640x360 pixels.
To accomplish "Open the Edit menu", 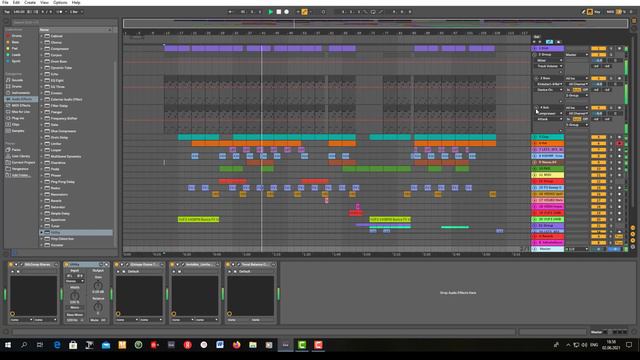I will (16, 2).
